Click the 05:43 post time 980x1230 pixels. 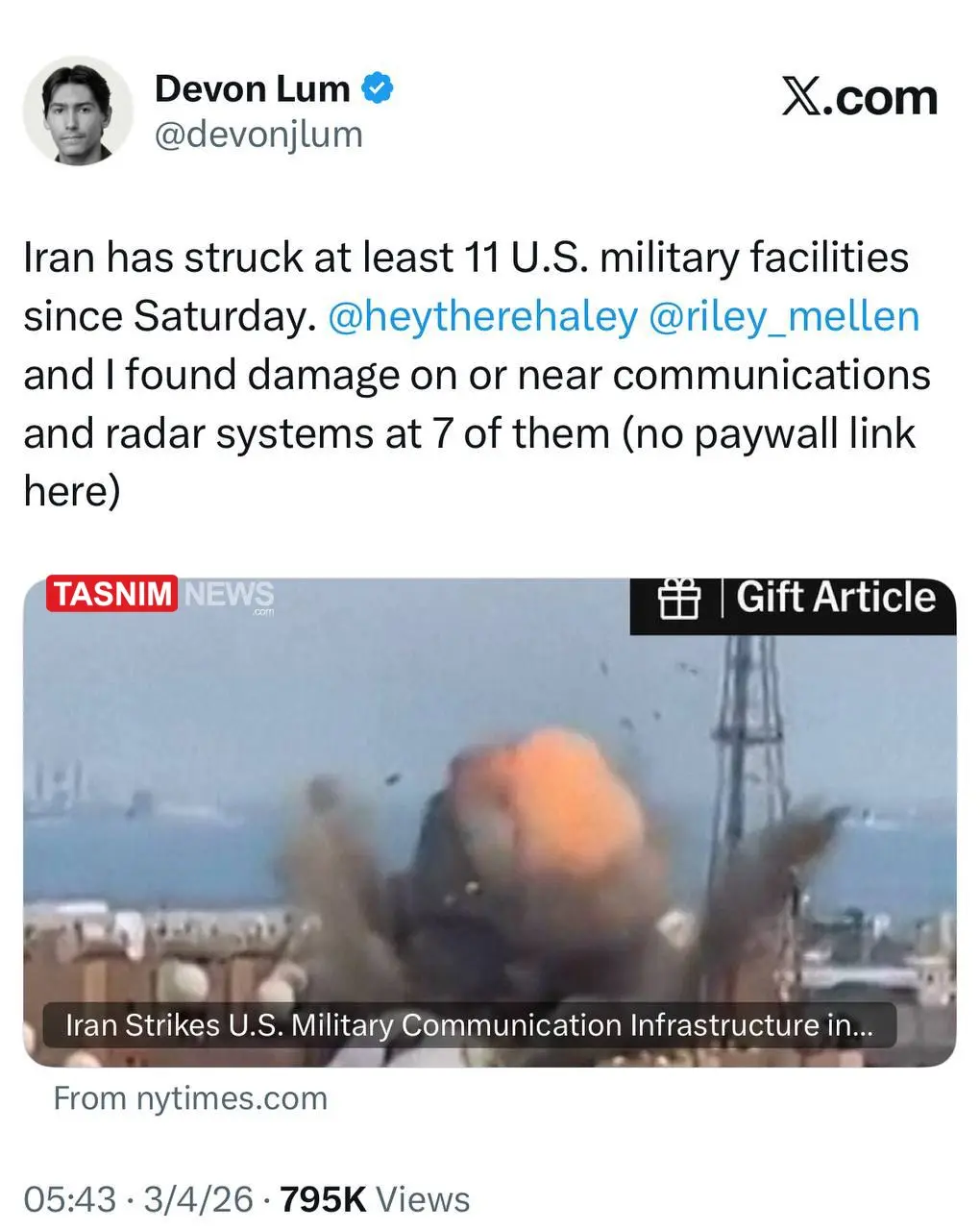coord(69,1199)
